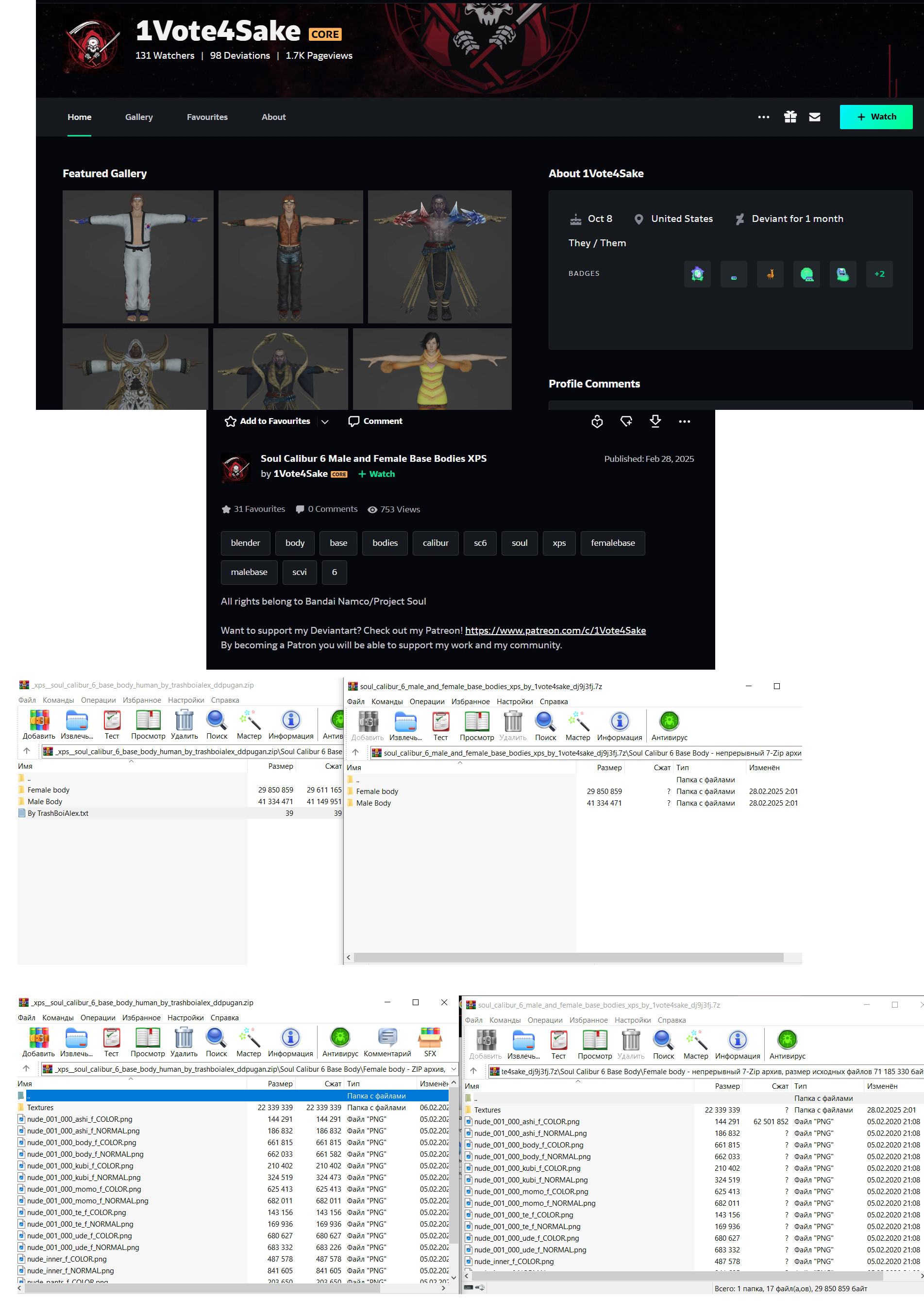
Task: Click the green Watch button on profile
Action: [876, 117]
